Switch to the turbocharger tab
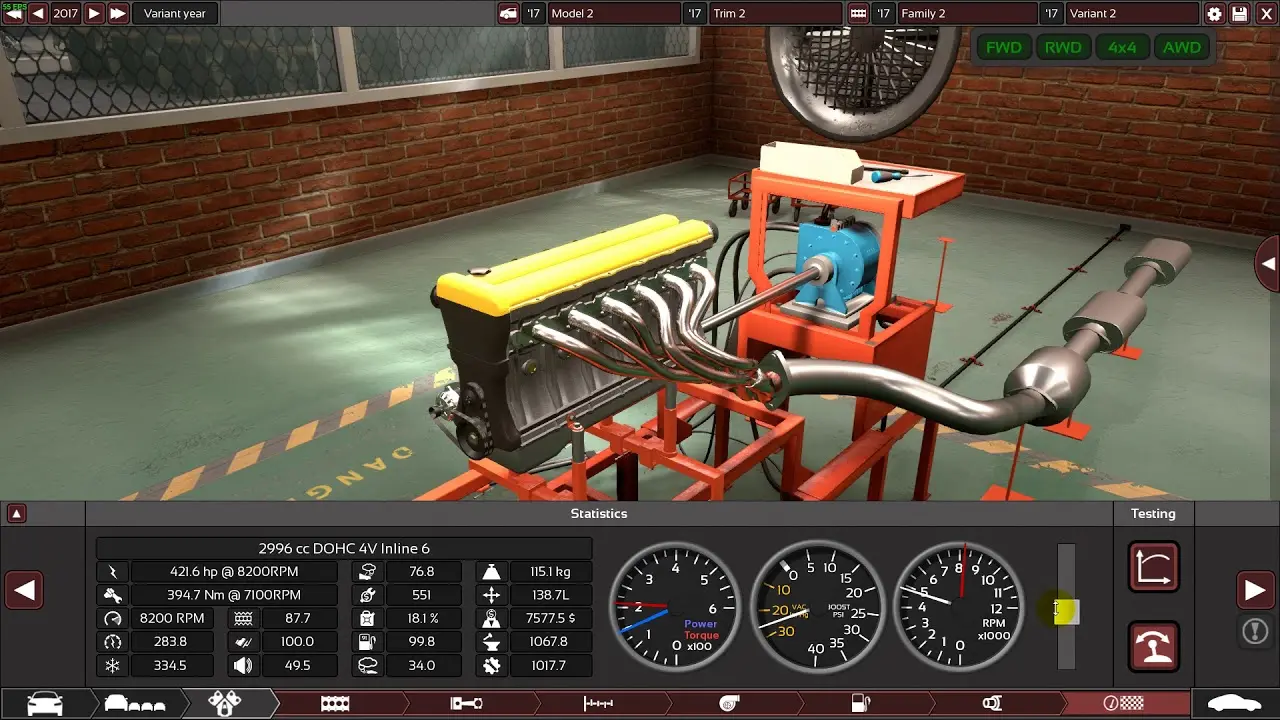The width and height of the screenshot is (1280, 720). (x=730, y=703)
